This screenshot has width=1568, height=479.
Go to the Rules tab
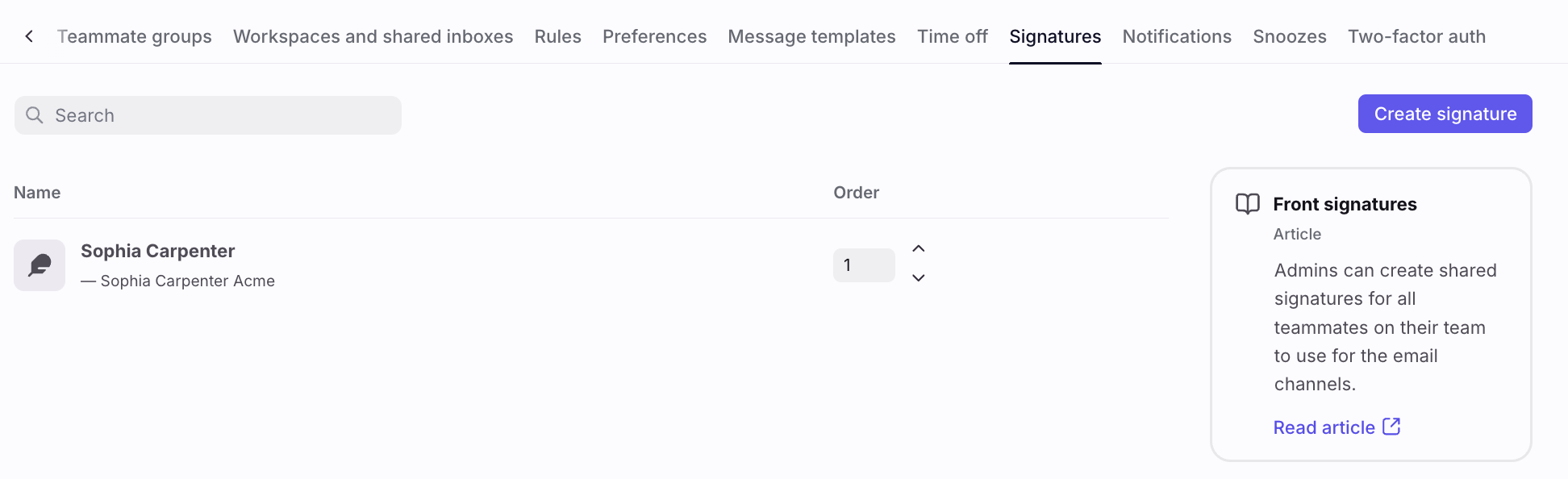[557, 36]
